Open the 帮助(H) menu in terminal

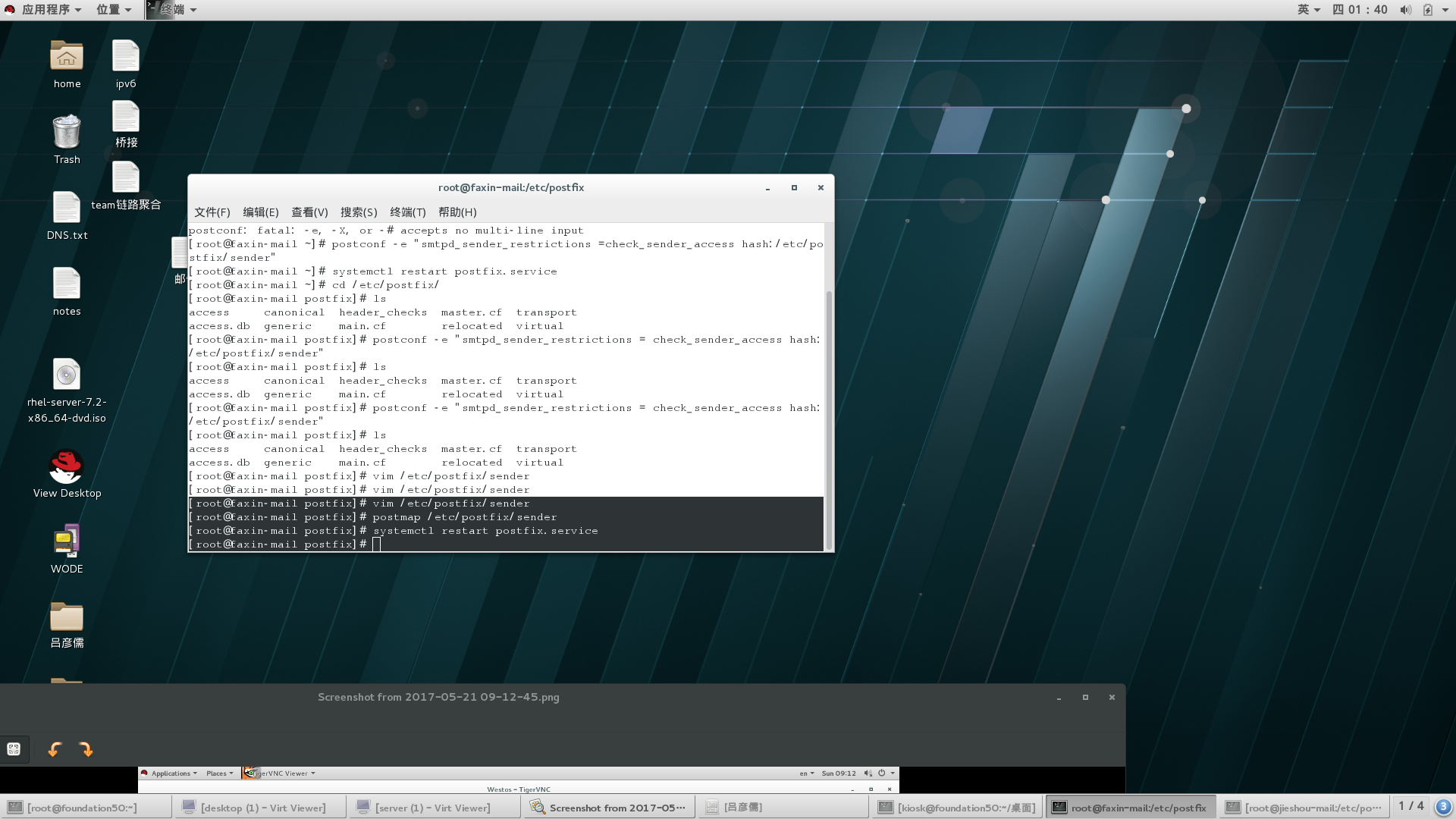coord(457,212)
